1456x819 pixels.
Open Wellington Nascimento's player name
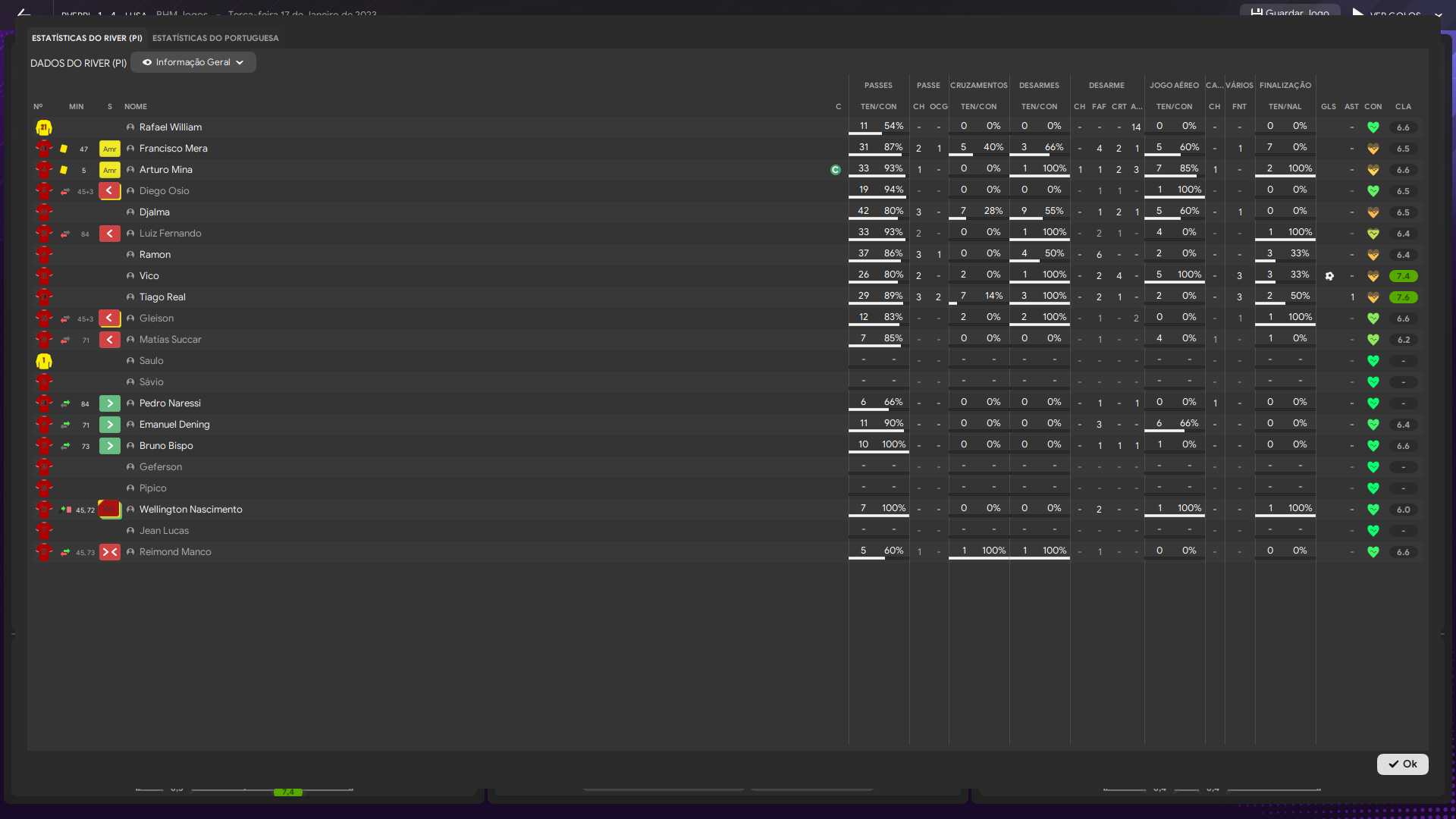click(x=191, y=510)
